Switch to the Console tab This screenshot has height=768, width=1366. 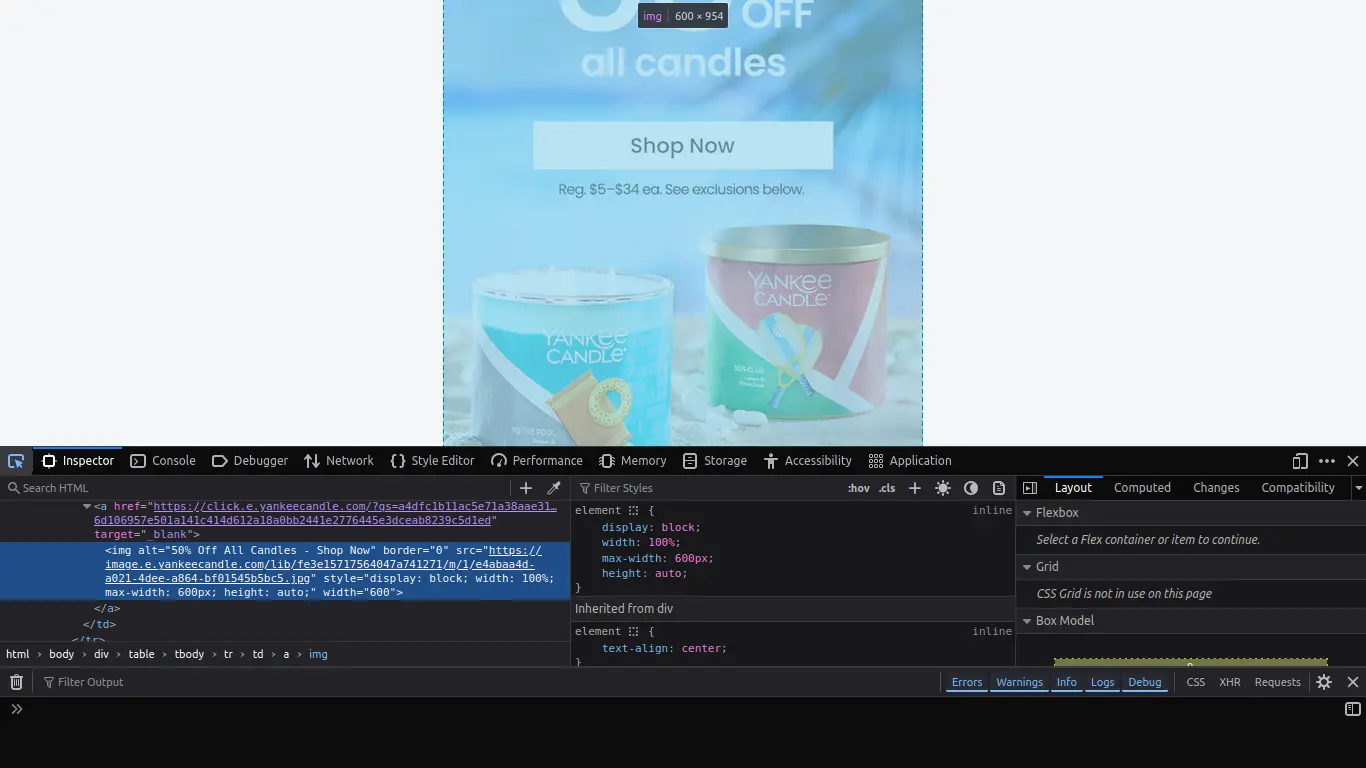pos(163,461)
